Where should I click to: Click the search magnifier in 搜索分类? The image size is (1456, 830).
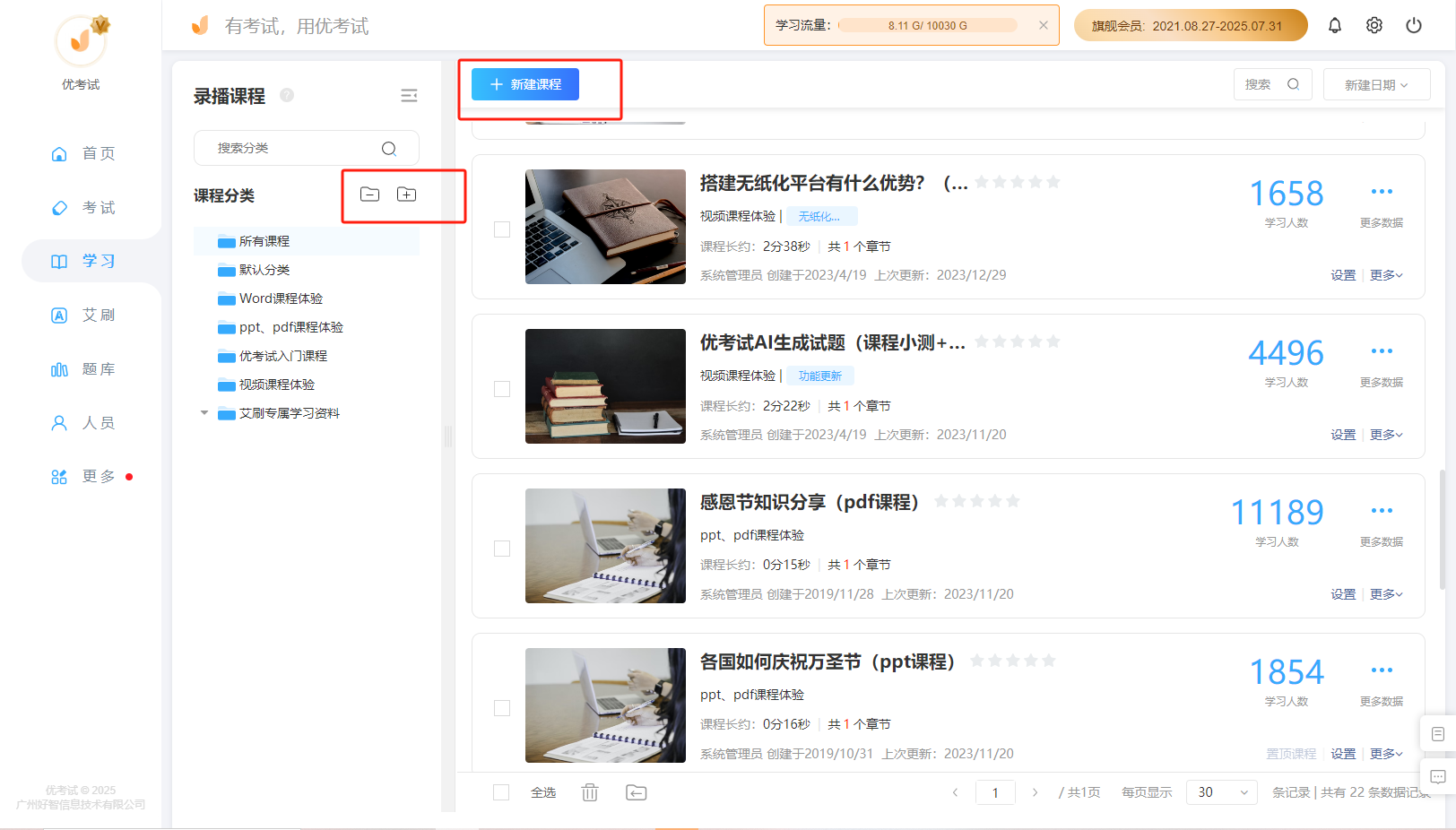[x=389, y=149]
